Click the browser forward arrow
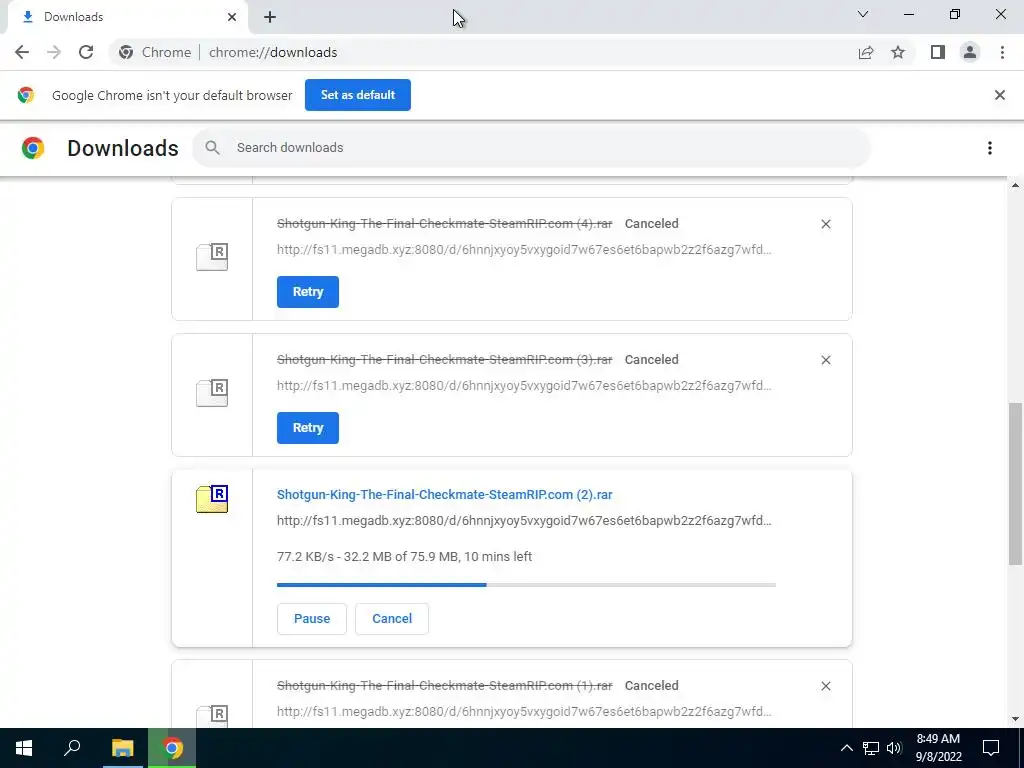This screenshot has width=1024, height=768. coord(54,52)
